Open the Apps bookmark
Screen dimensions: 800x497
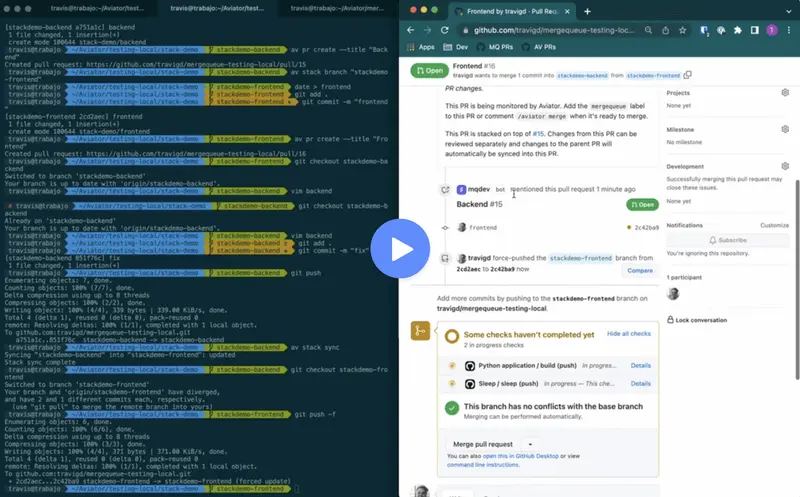coord(421,47)
